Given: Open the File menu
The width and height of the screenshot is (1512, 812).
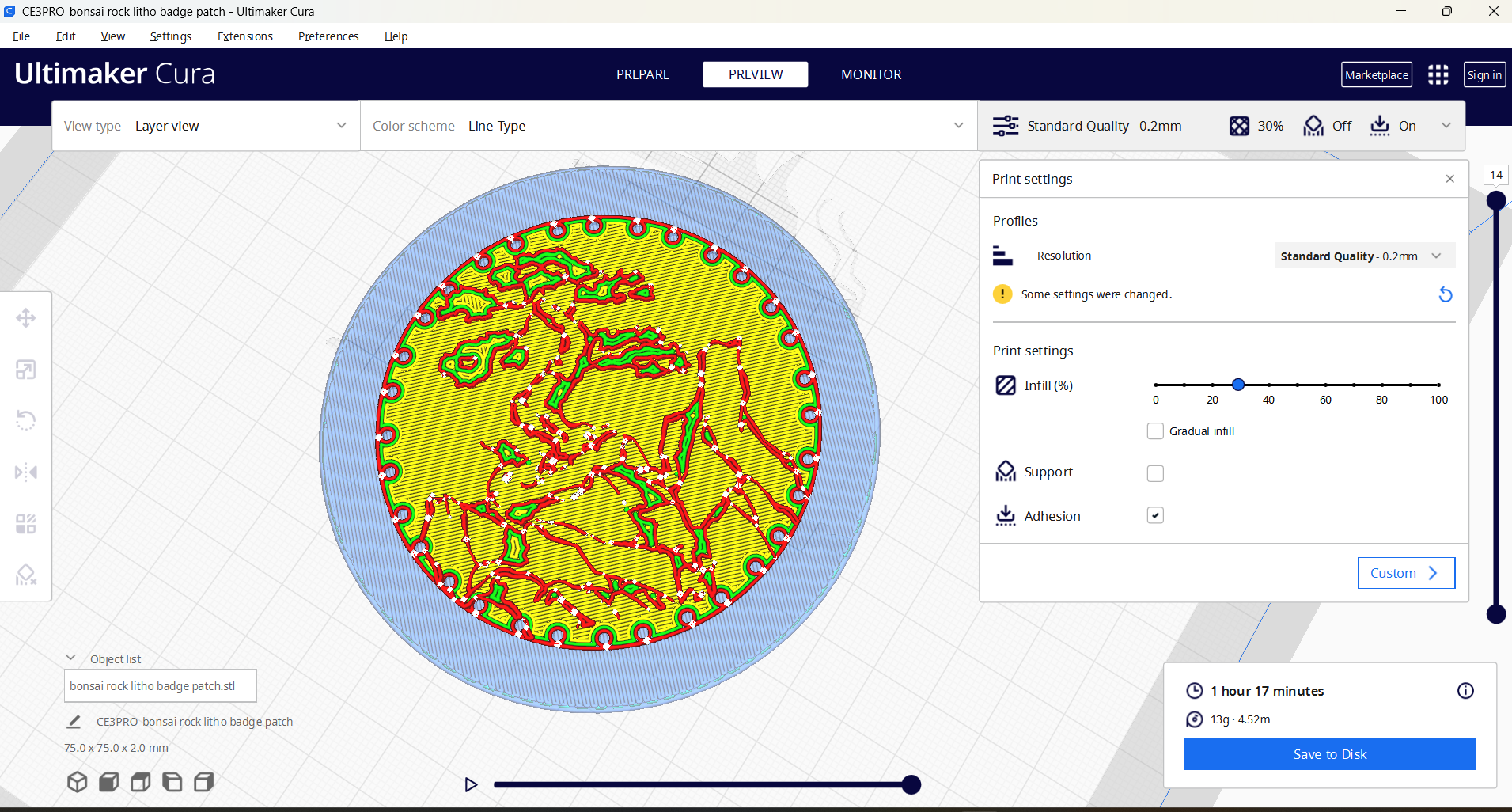Looking at the screenshot, I should coord(21,36).
